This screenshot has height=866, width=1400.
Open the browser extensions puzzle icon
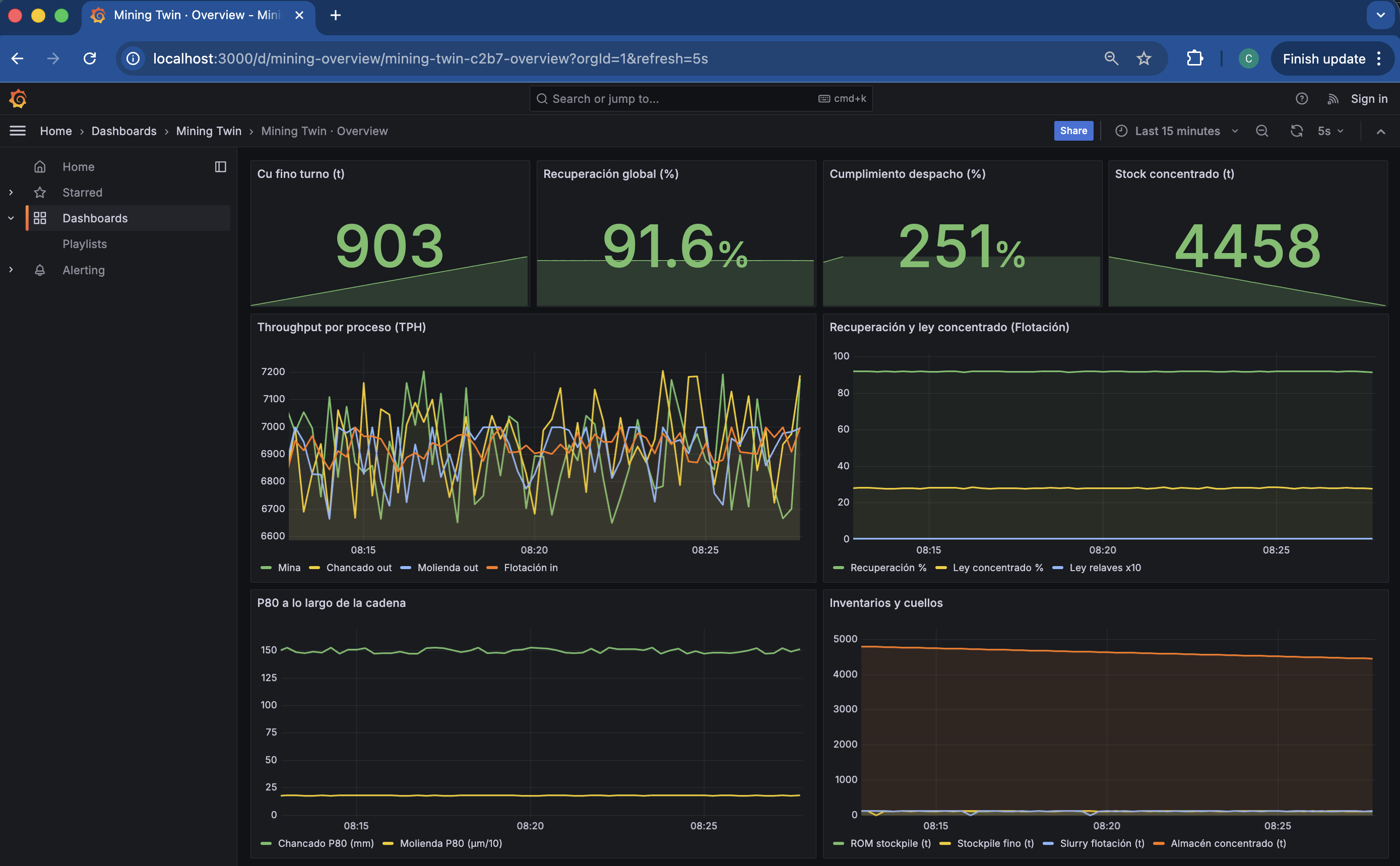(x=1194, y=58)
